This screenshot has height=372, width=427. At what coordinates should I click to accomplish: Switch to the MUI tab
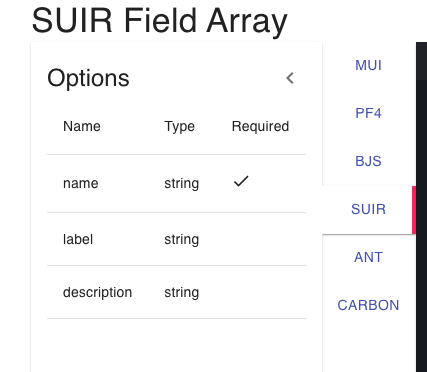pos(368,65)
